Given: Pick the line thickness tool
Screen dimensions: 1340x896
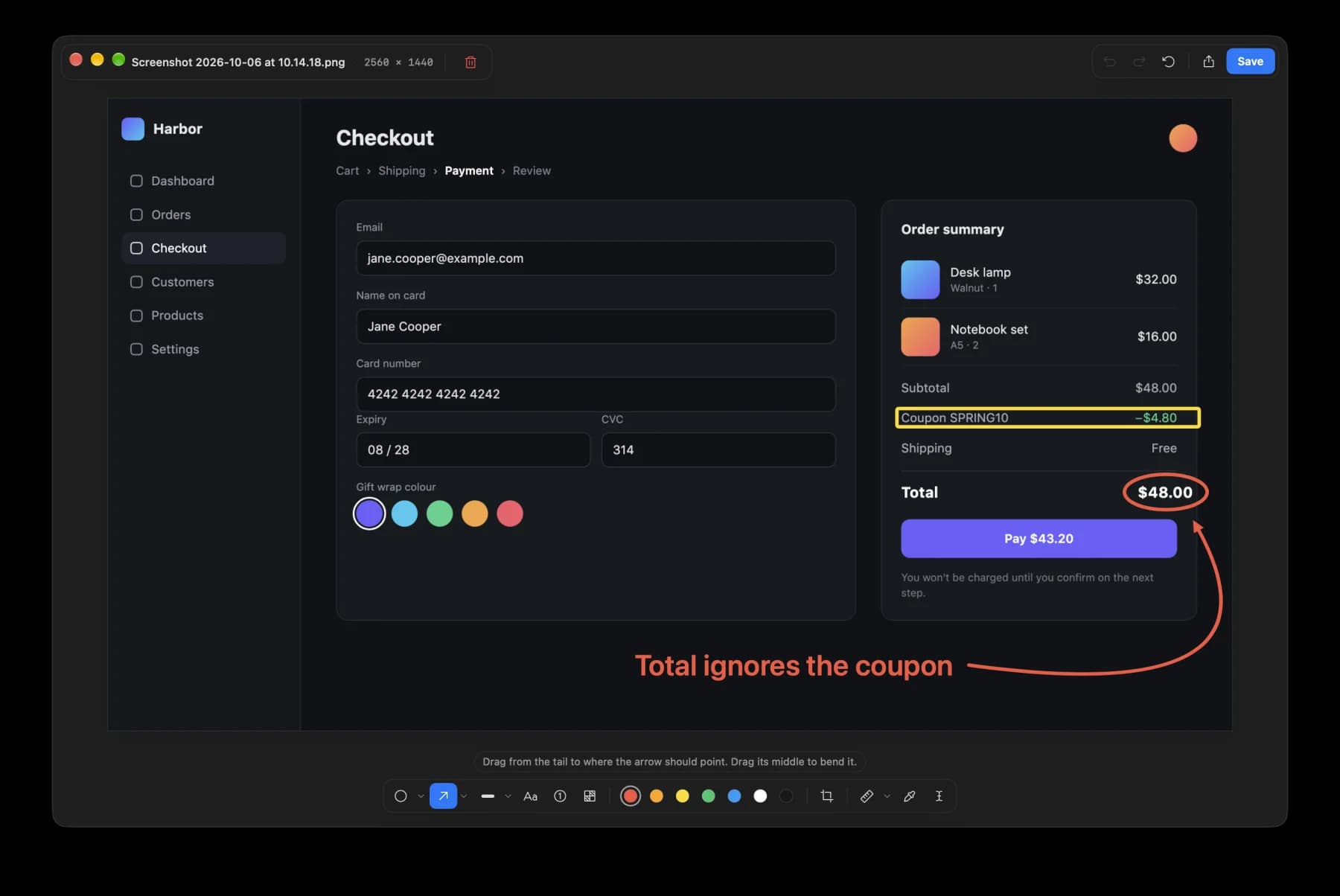Looking at the screenshot, I should [488, 796].
